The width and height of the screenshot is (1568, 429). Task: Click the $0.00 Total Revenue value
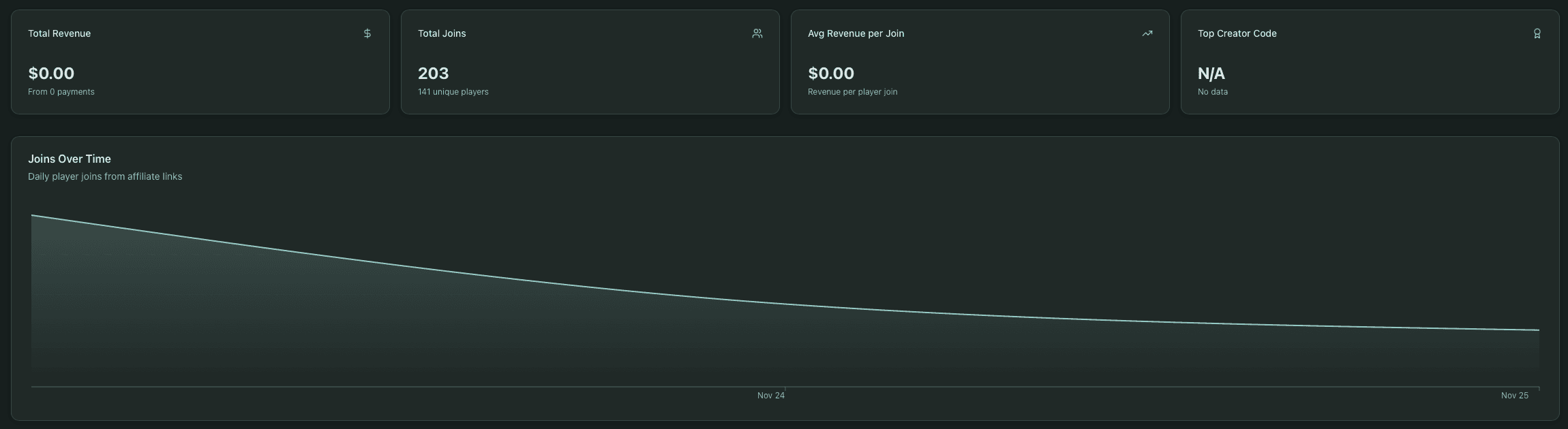click(x=51, y=73)
